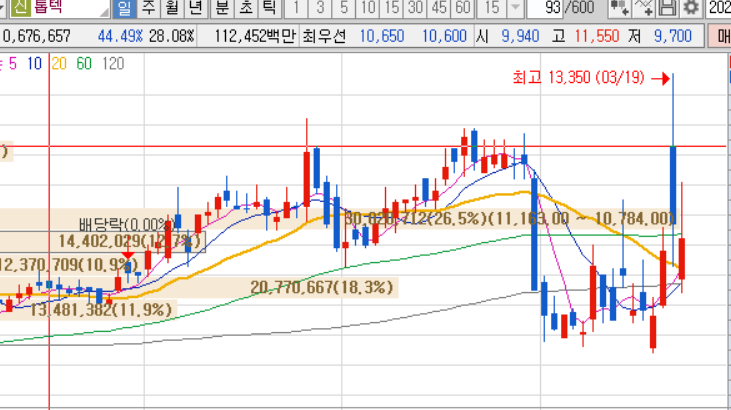Select the 20-day moving average legend
The image size is (731, 410).
coord(59,63)
